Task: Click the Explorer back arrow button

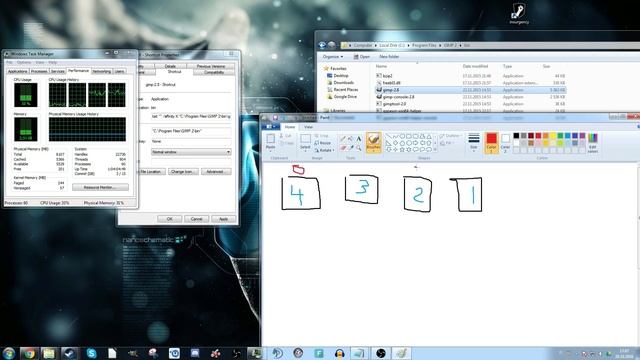Action: [x=322, y=45]
